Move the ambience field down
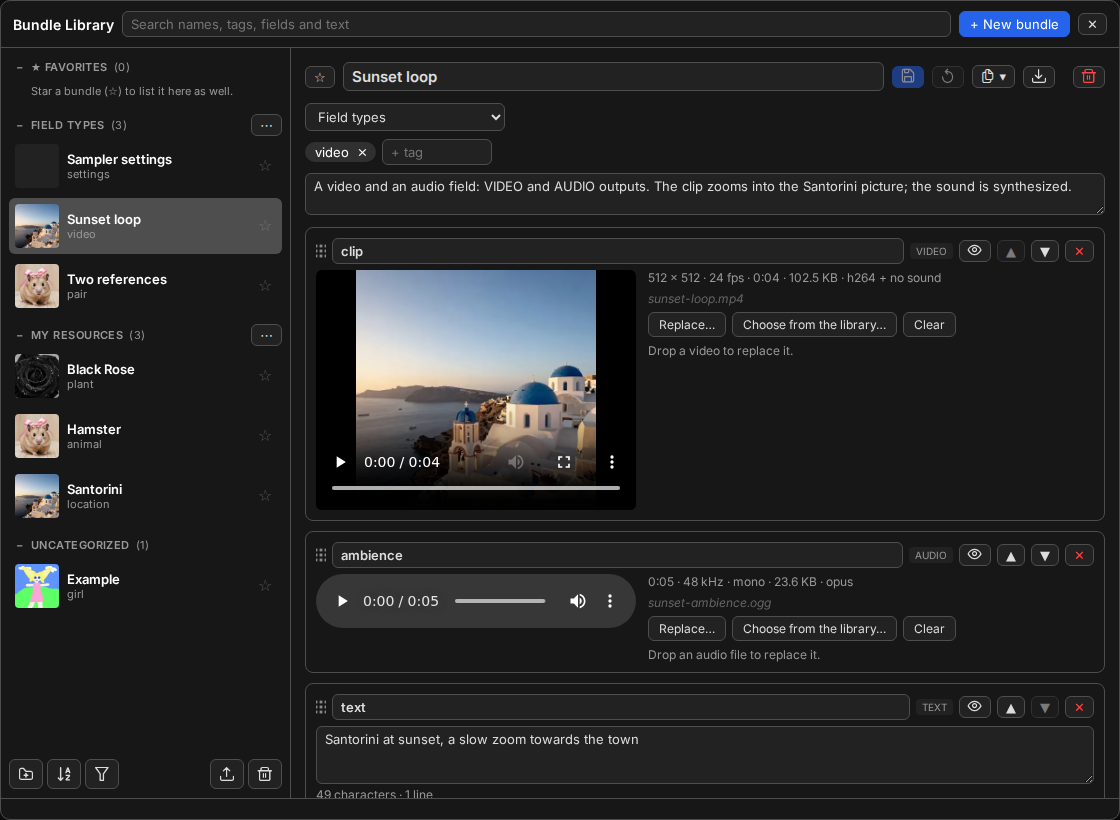Screen dimensions: 1120x820 click(1044, 556)
